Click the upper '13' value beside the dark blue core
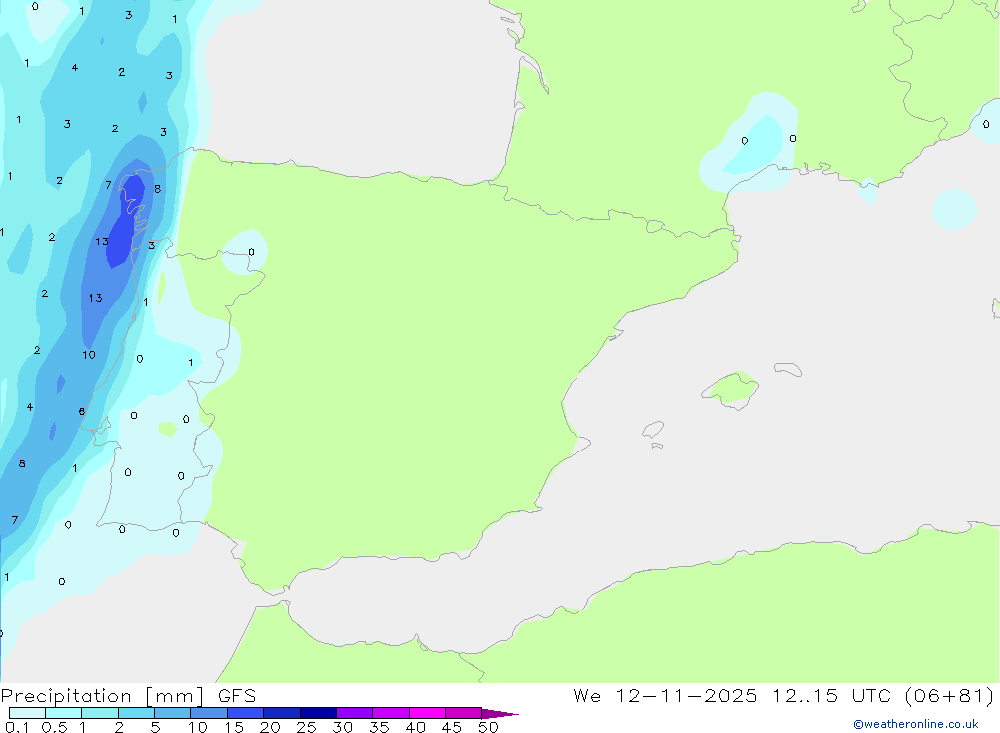 tap(102, 242)
